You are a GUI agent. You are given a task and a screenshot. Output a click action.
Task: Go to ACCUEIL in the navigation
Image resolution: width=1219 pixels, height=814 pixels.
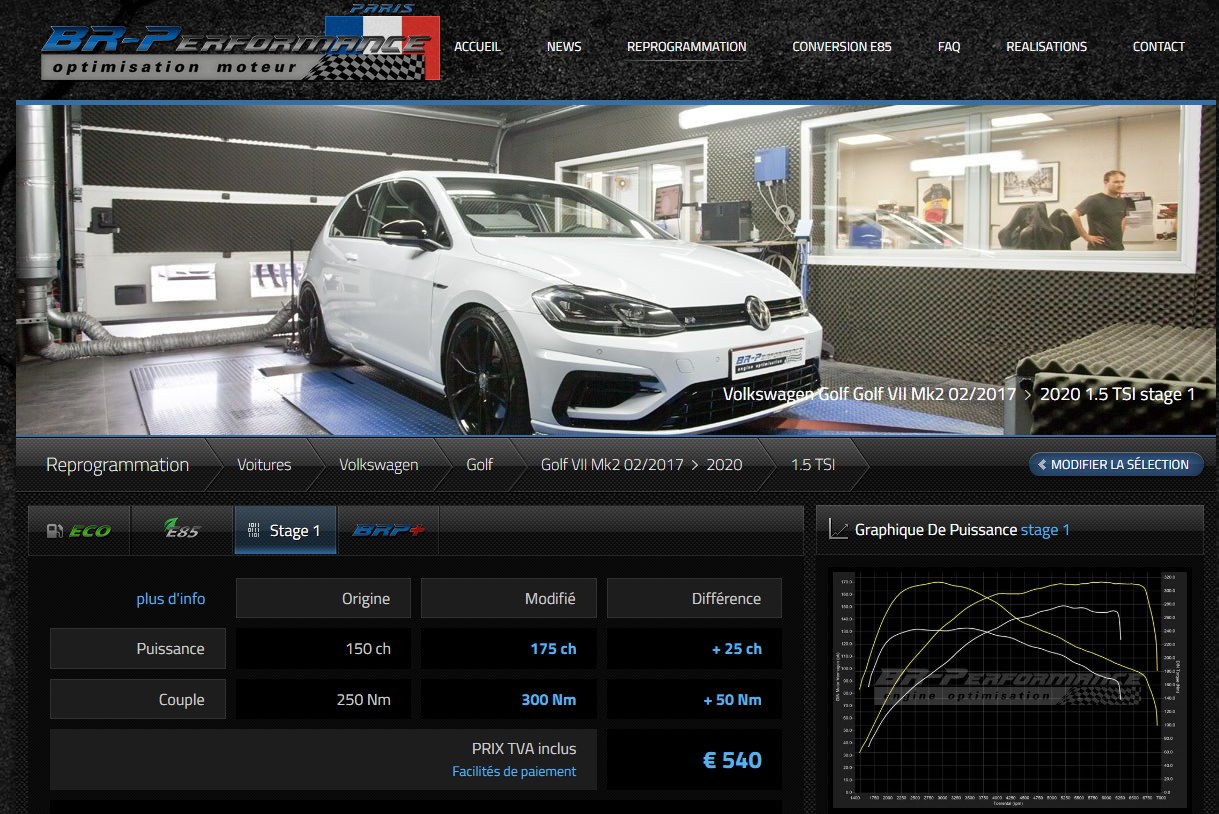478,46
